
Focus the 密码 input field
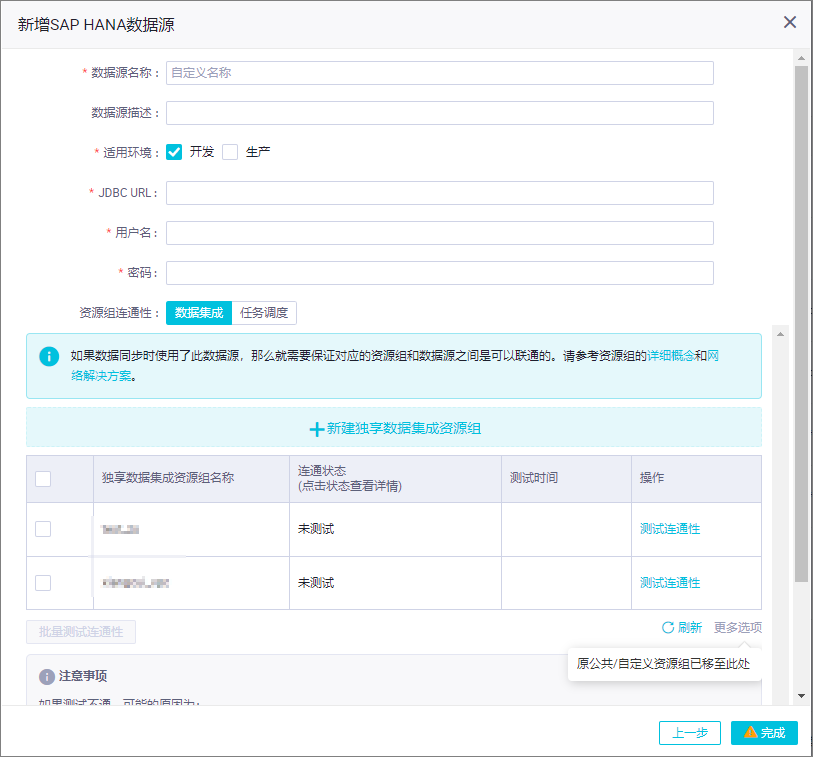click(x=440, y=273)
